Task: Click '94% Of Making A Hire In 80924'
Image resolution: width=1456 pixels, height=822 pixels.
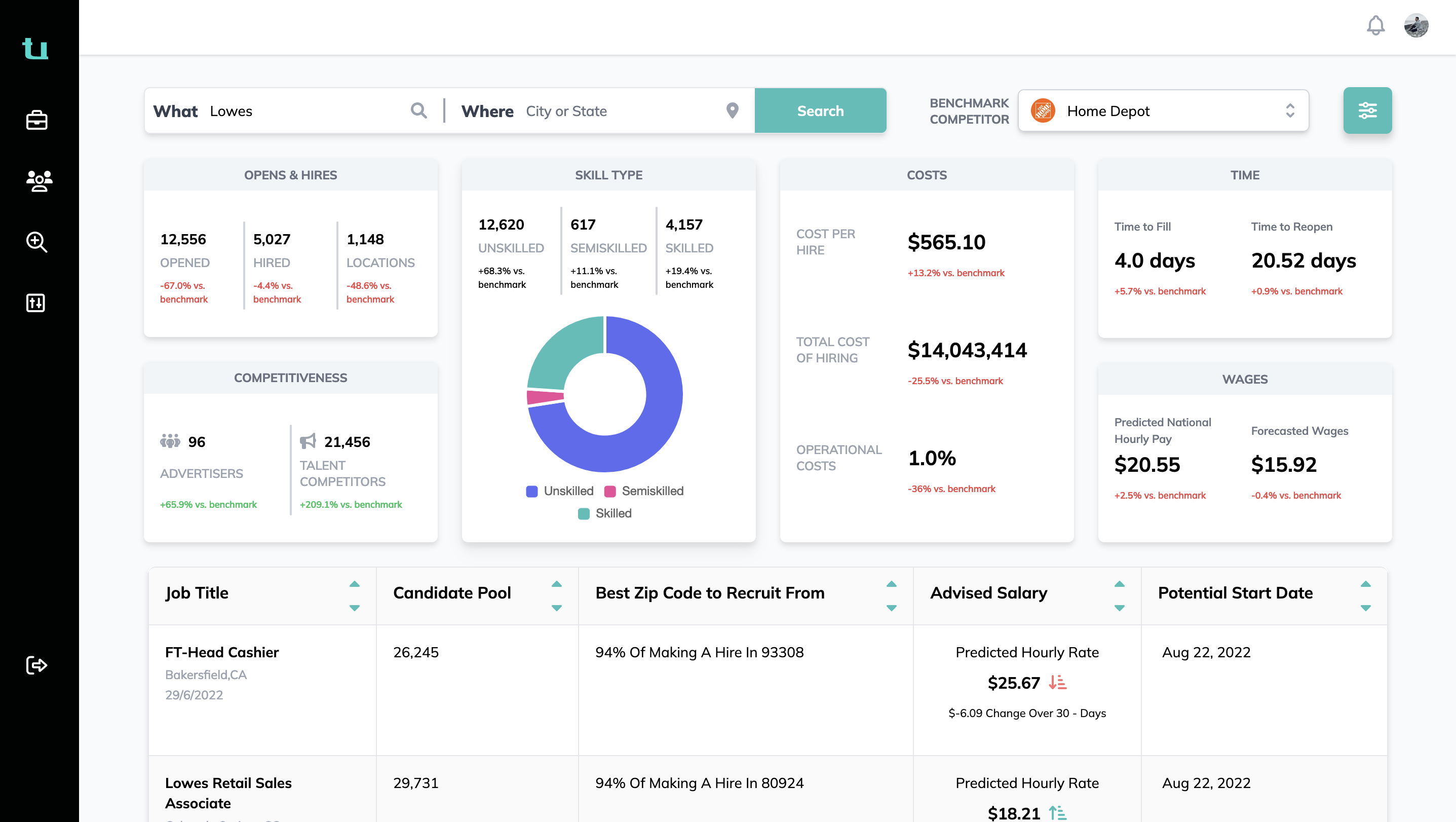Action: coord(699,783)
